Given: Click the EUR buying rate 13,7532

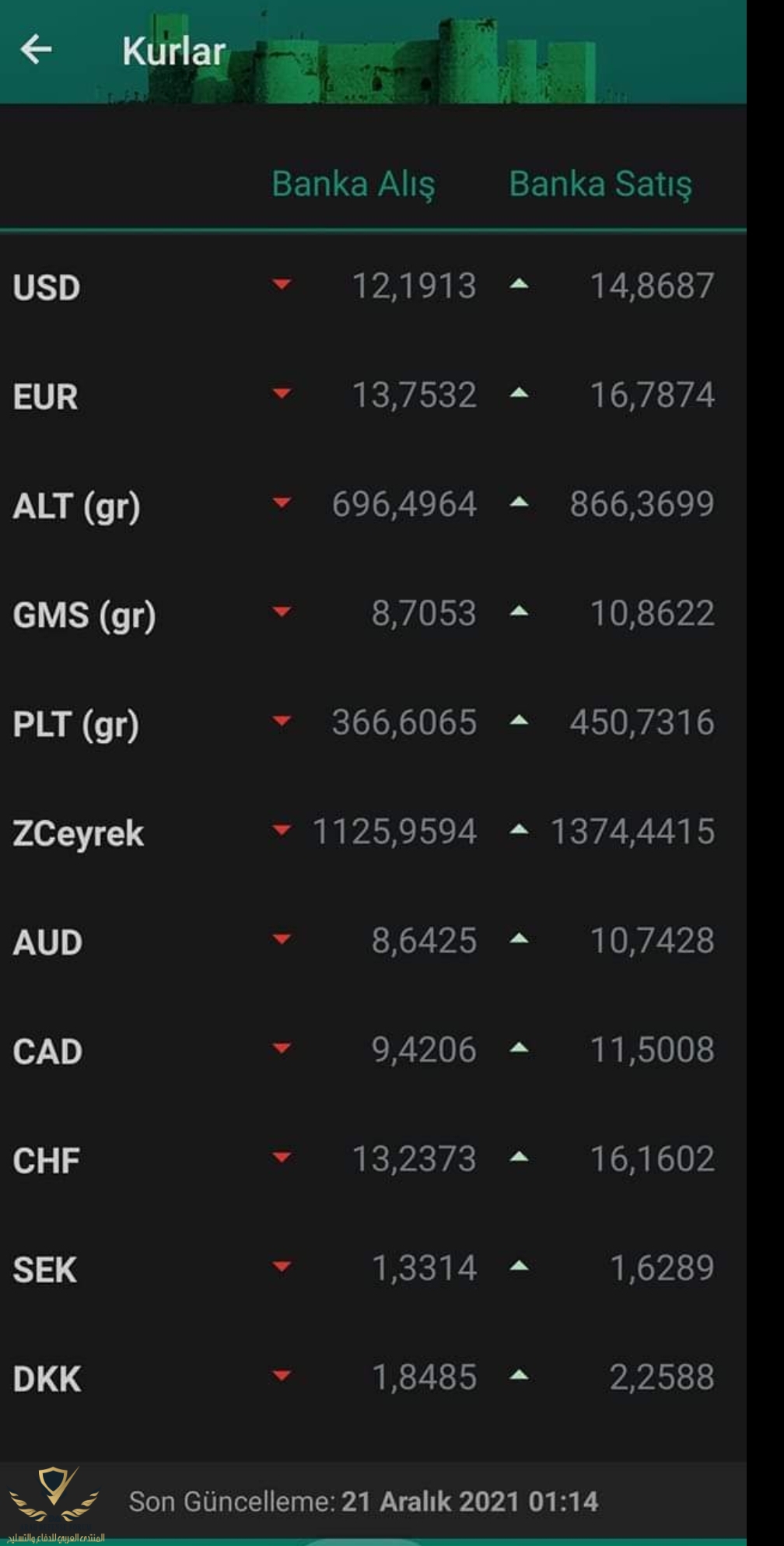Looking at the screenshot, I should (x=414, y=395).
